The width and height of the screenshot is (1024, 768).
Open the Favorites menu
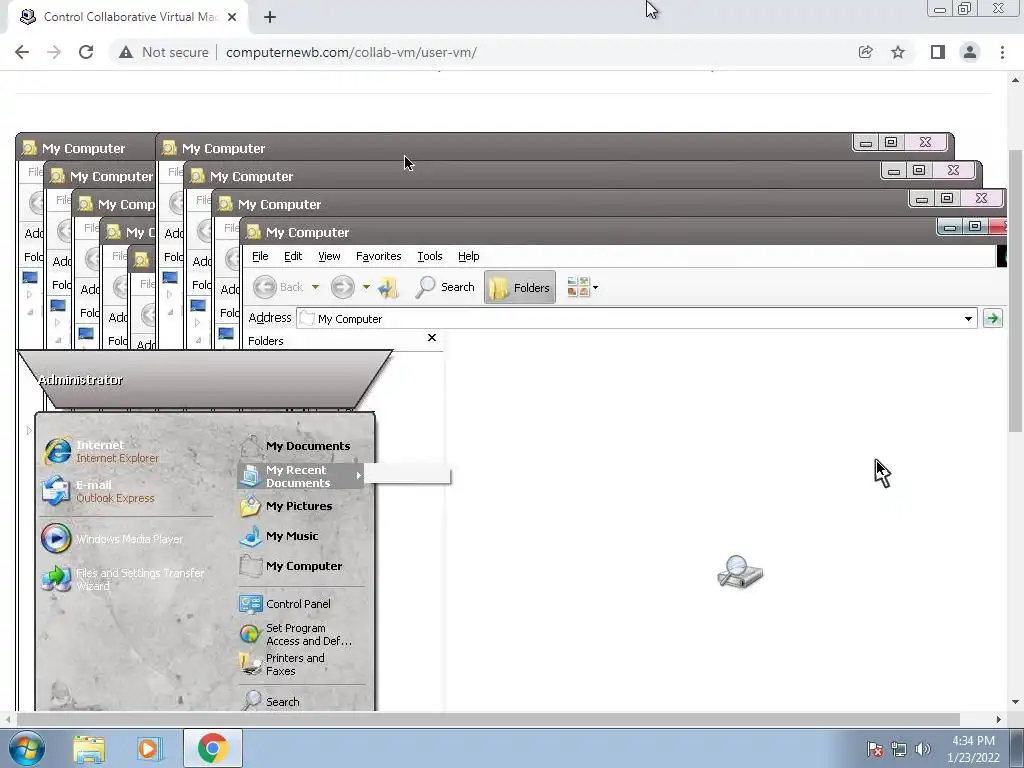(x=378, y=256)
